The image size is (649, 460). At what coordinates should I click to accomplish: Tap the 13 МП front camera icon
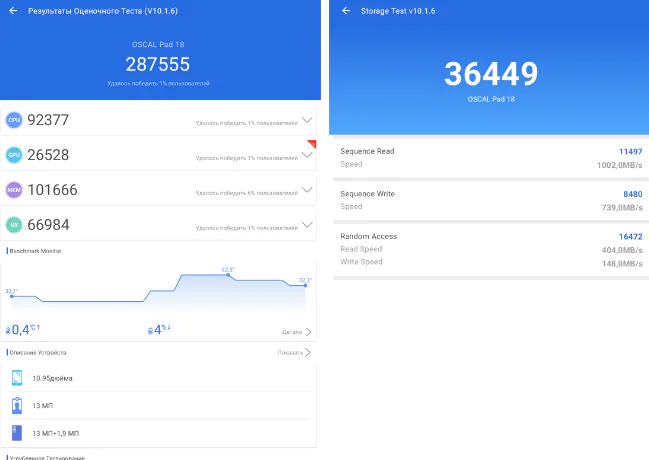pyautogui.click(x=17, y=406)
